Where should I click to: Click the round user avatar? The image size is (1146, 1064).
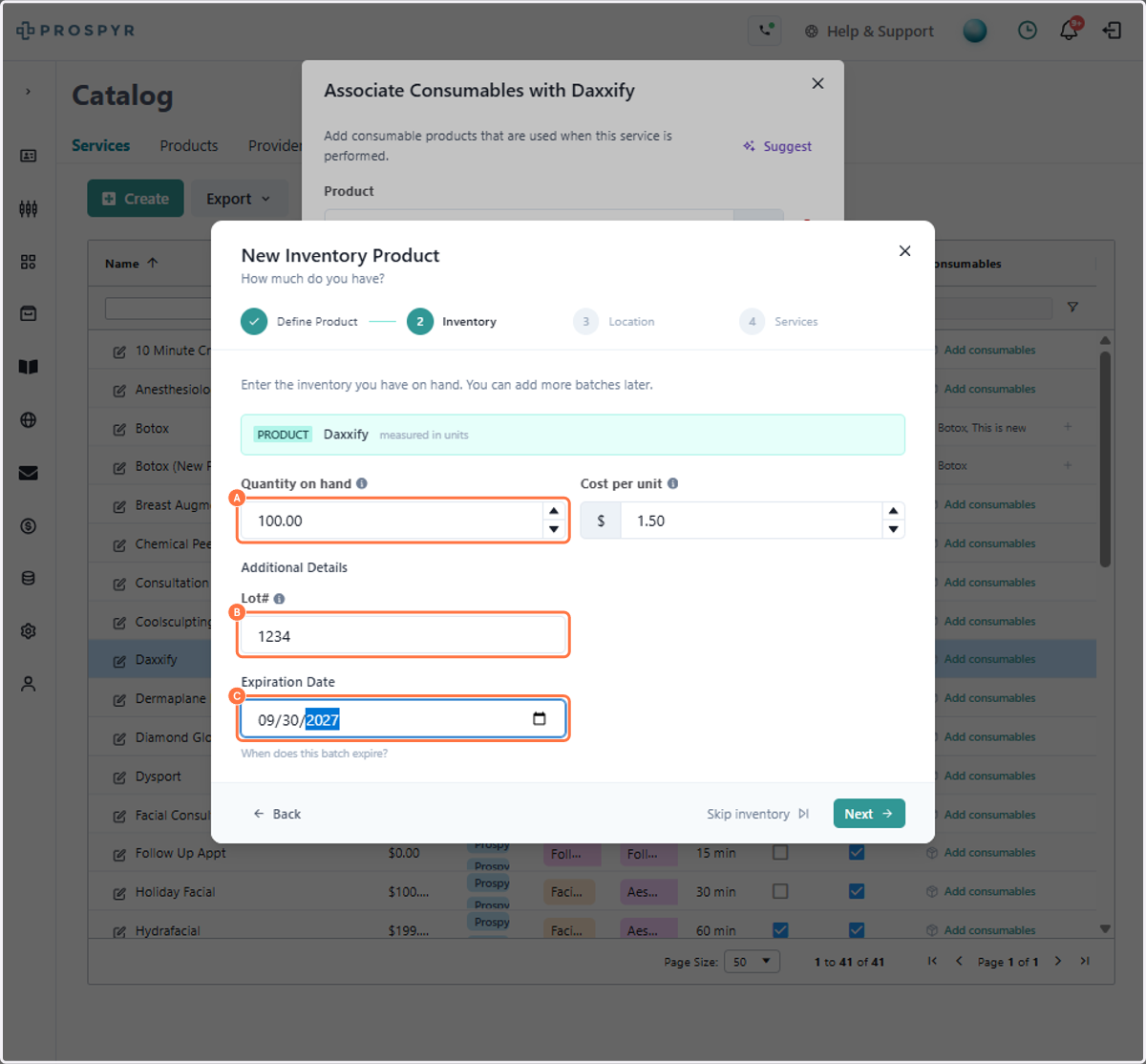click(x=975, y=31)
